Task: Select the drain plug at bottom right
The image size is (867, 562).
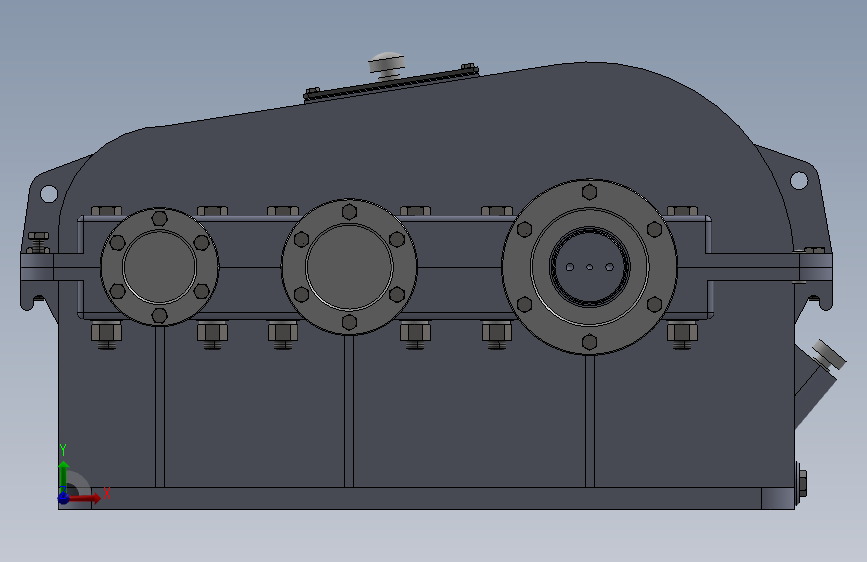Action: point(801,483)
